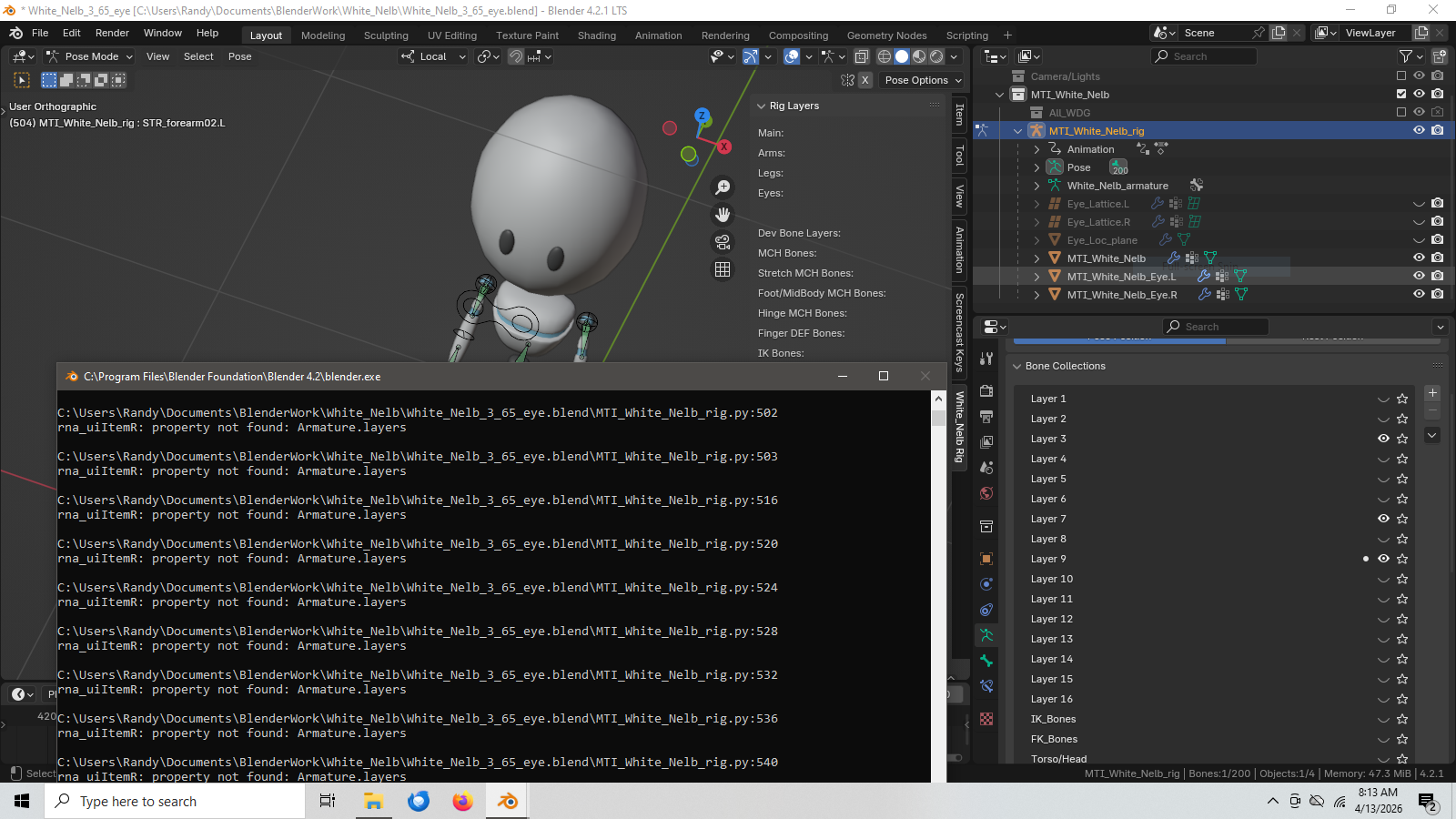
Task: Open the Pose menu in viewport header
Action: click(240, 56)
